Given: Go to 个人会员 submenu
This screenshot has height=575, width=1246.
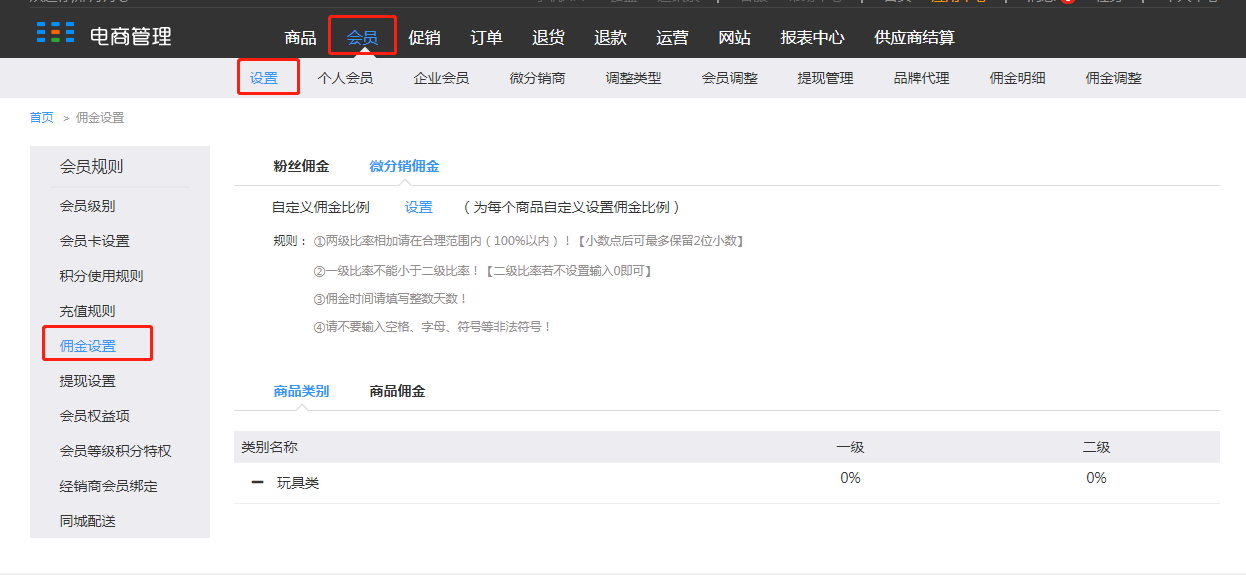Looking at the screenshot, I should (x=345, y=77).
